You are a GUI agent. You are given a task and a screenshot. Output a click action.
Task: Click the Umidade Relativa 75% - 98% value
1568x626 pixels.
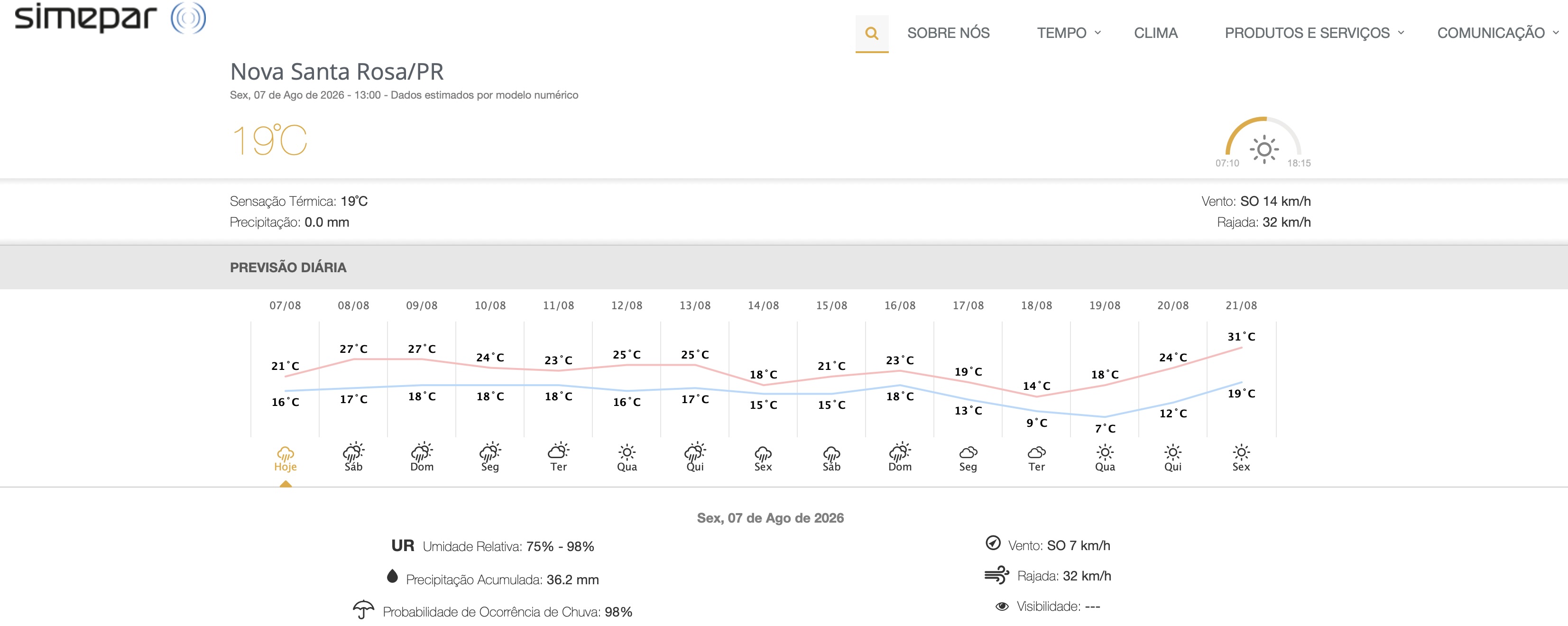[x=560, y=546]
